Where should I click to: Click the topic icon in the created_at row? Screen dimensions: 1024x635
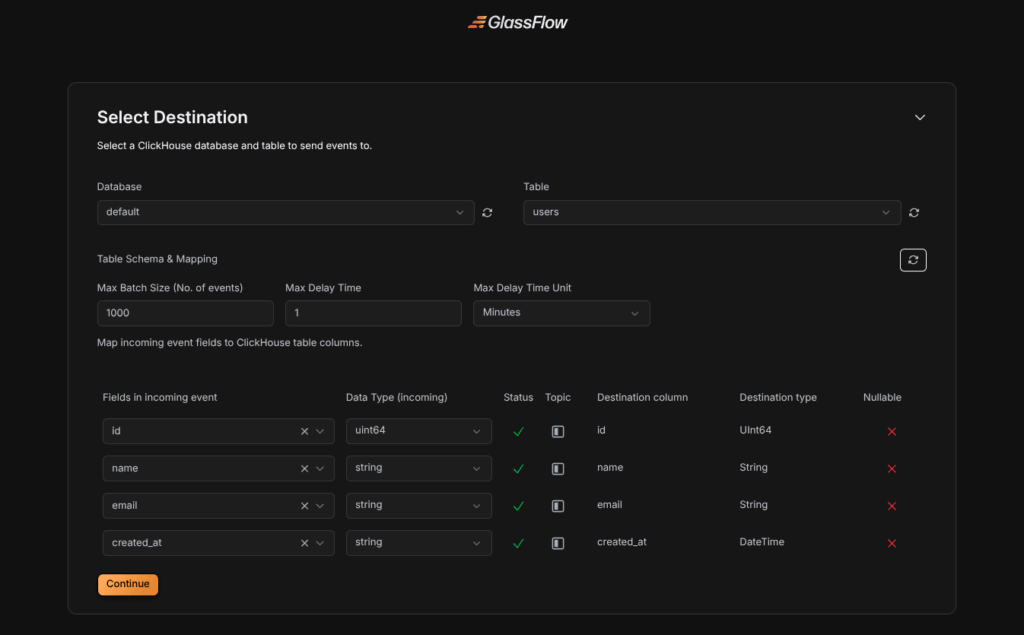pos(558,543)
